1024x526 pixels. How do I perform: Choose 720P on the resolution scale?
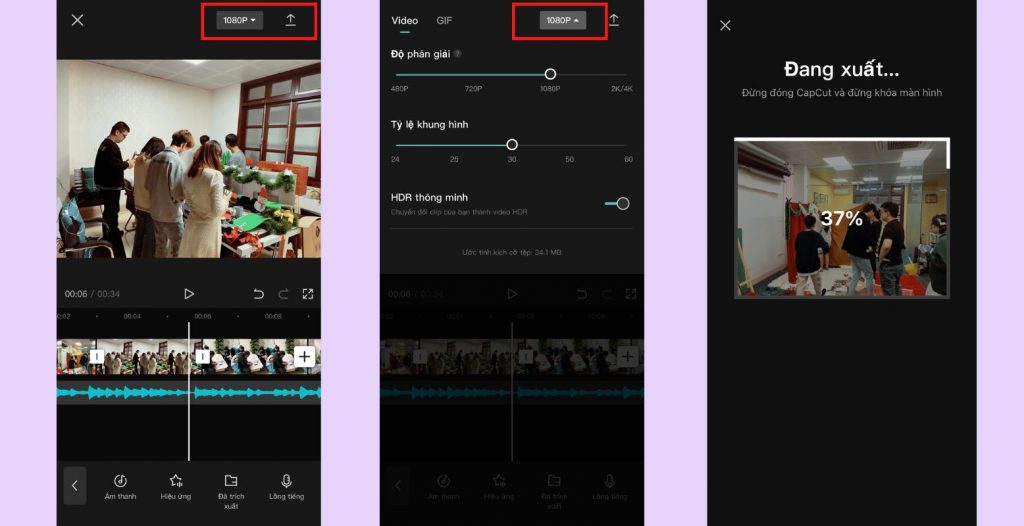click(x=473, y=89)
